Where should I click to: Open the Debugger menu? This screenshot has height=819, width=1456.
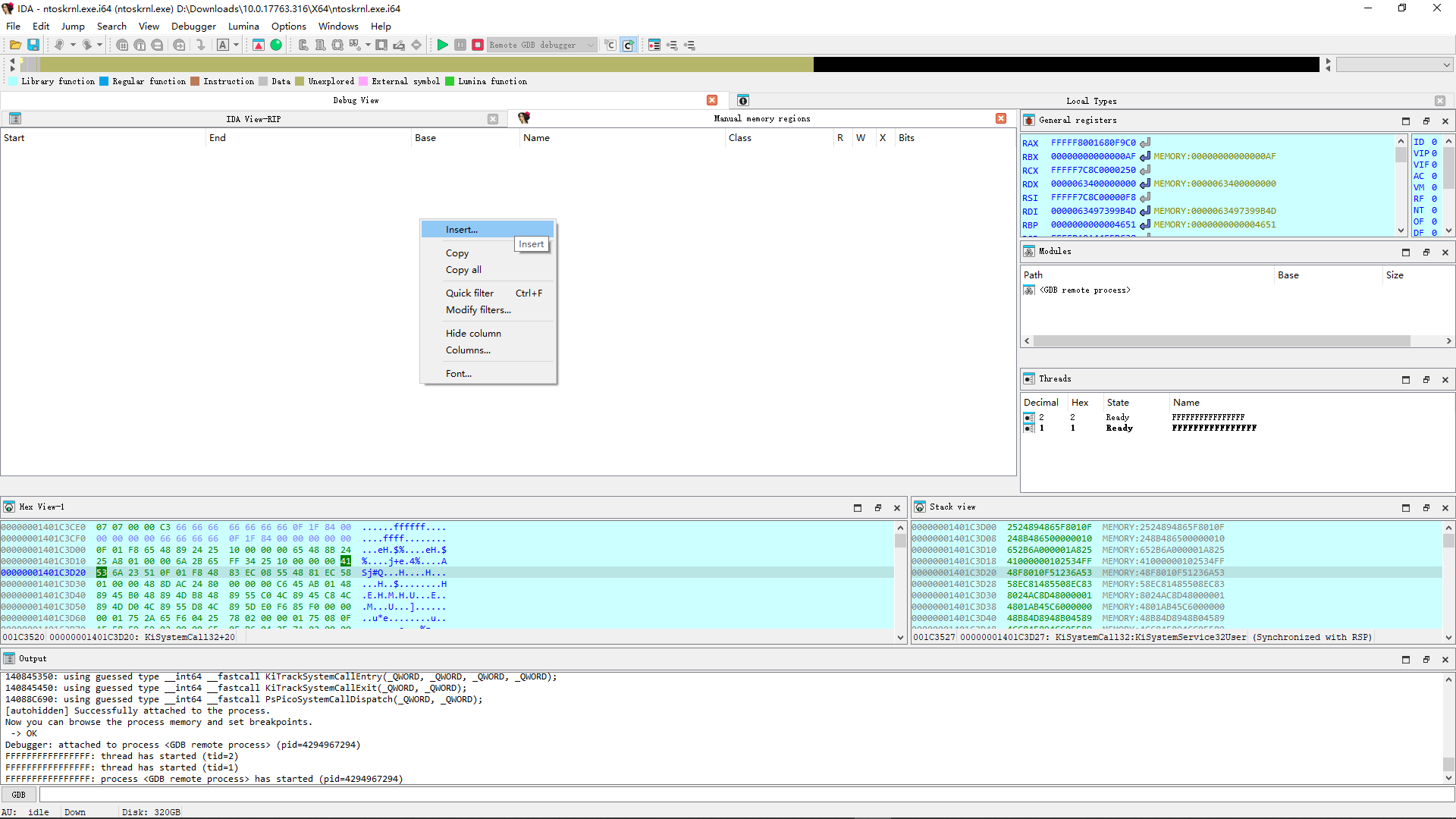[193, 26]
